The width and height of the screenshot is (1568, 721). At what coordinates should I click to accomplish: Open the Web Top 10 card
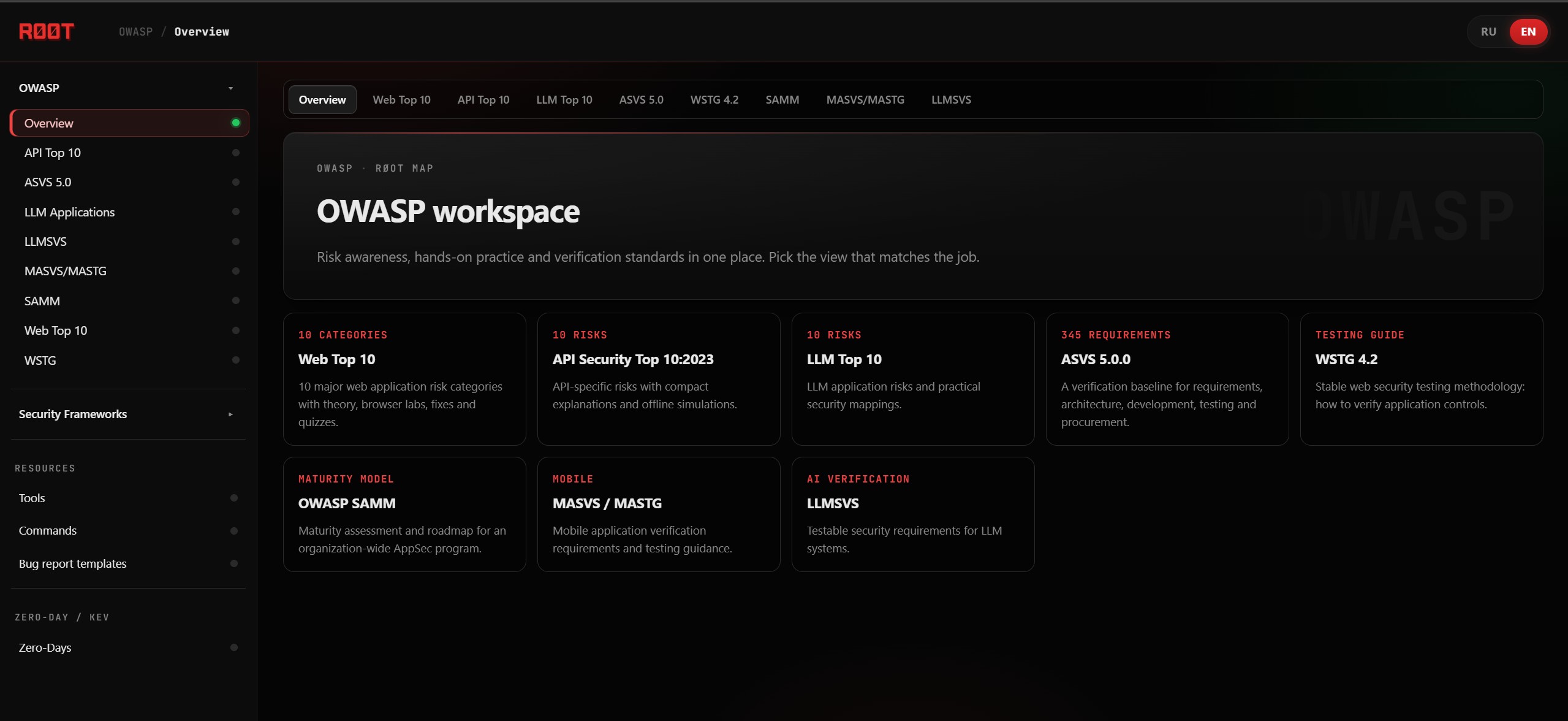[x=404, y=379]
